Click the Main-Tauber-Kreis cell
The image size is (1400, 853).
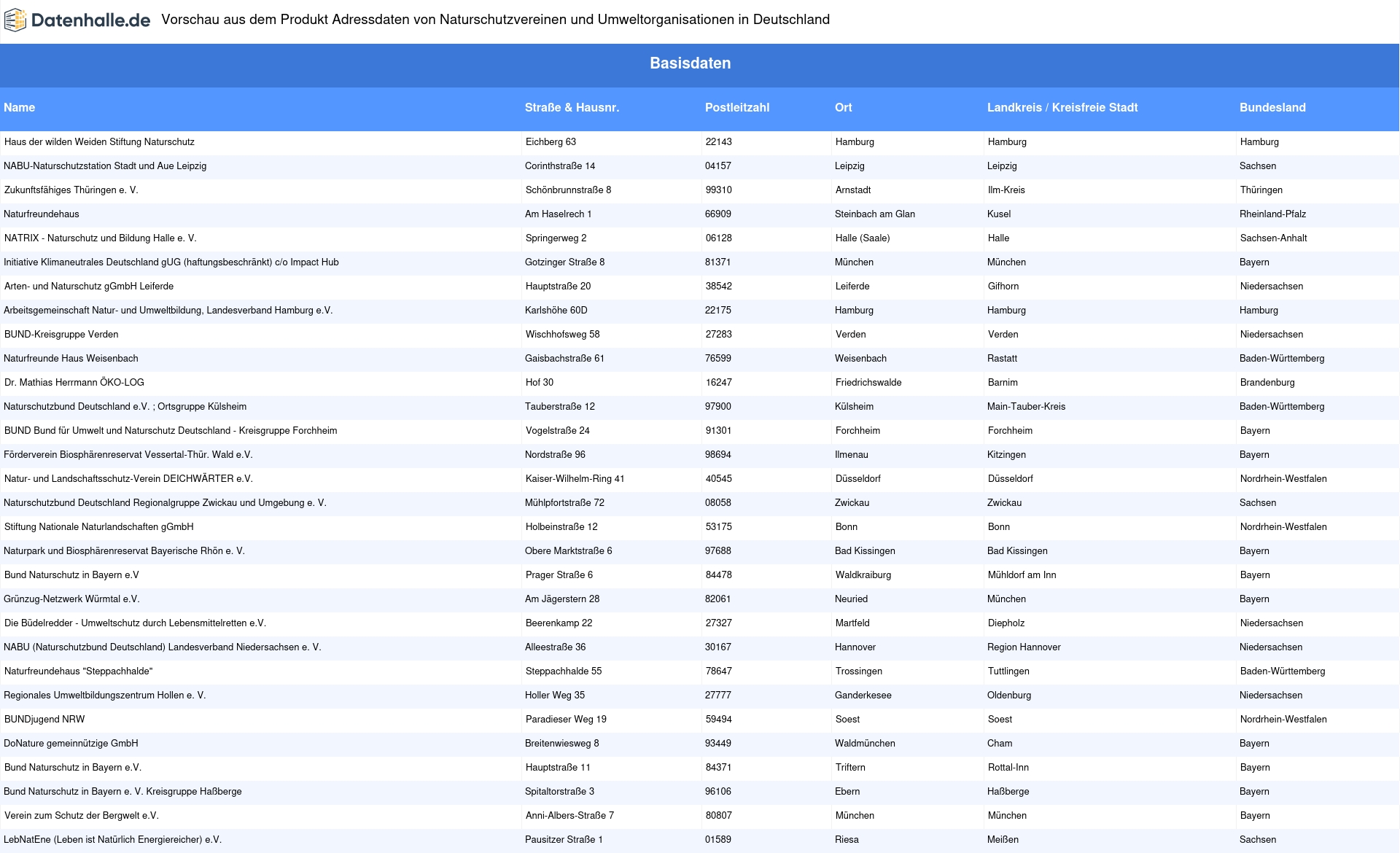[x=1027, y=407]
